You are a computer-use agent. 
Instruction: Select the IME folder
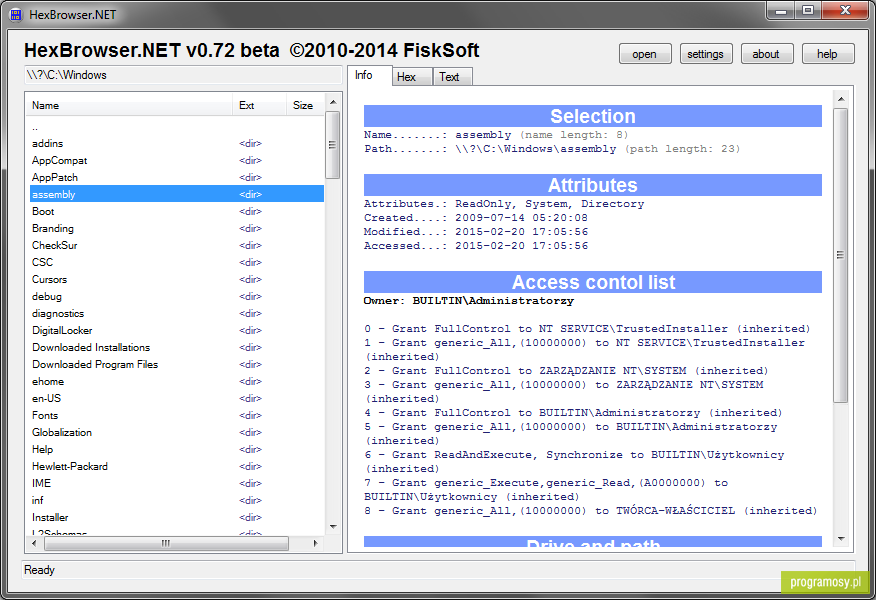tap(177, 484)
